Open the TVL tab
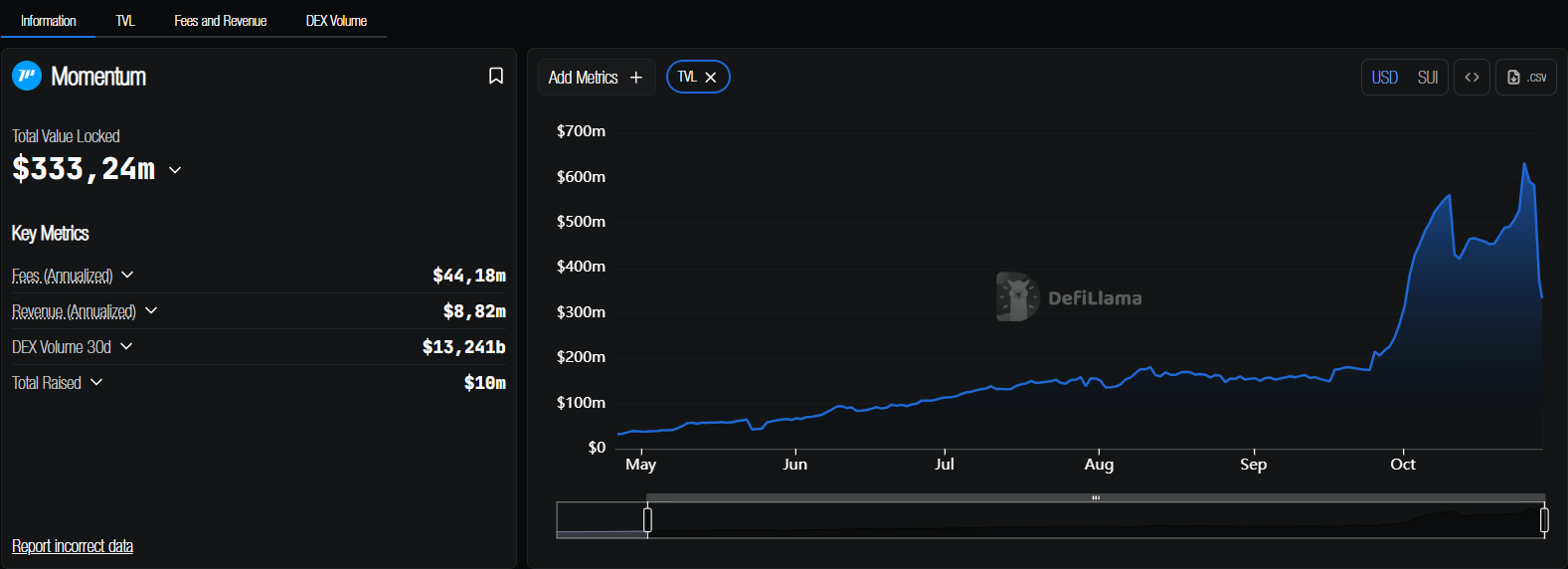This screenshot has height=569, width=1568. [x=125, y=21]
